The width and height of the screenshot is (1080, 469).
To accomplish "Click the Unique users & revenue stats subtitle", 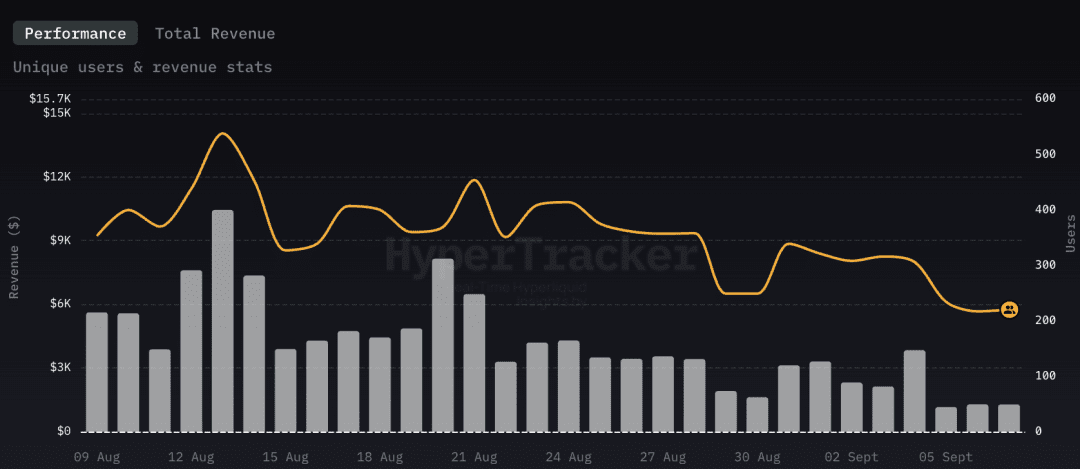I will point(143,67).
